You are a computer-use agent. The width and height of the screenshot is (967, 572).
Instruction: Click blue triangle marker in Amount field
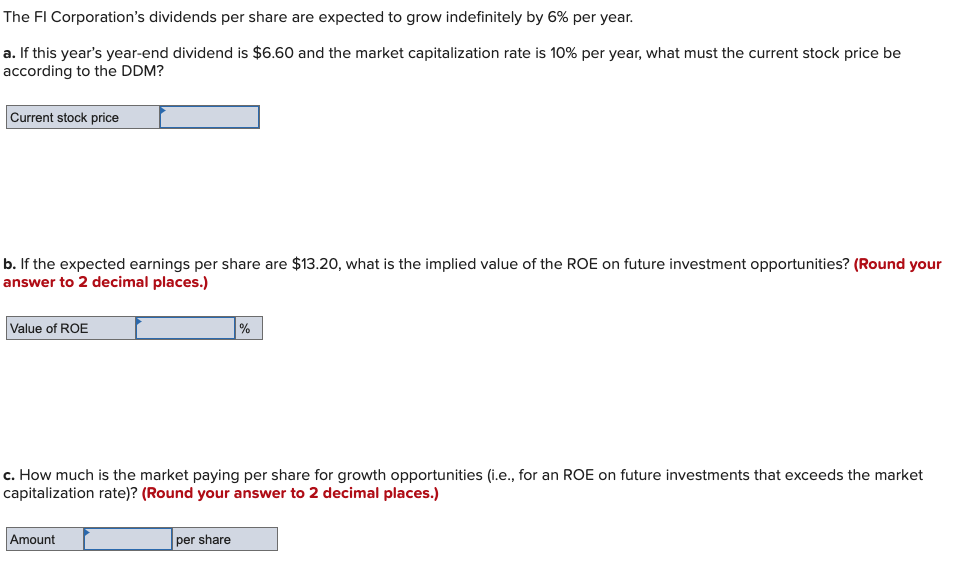87,532
